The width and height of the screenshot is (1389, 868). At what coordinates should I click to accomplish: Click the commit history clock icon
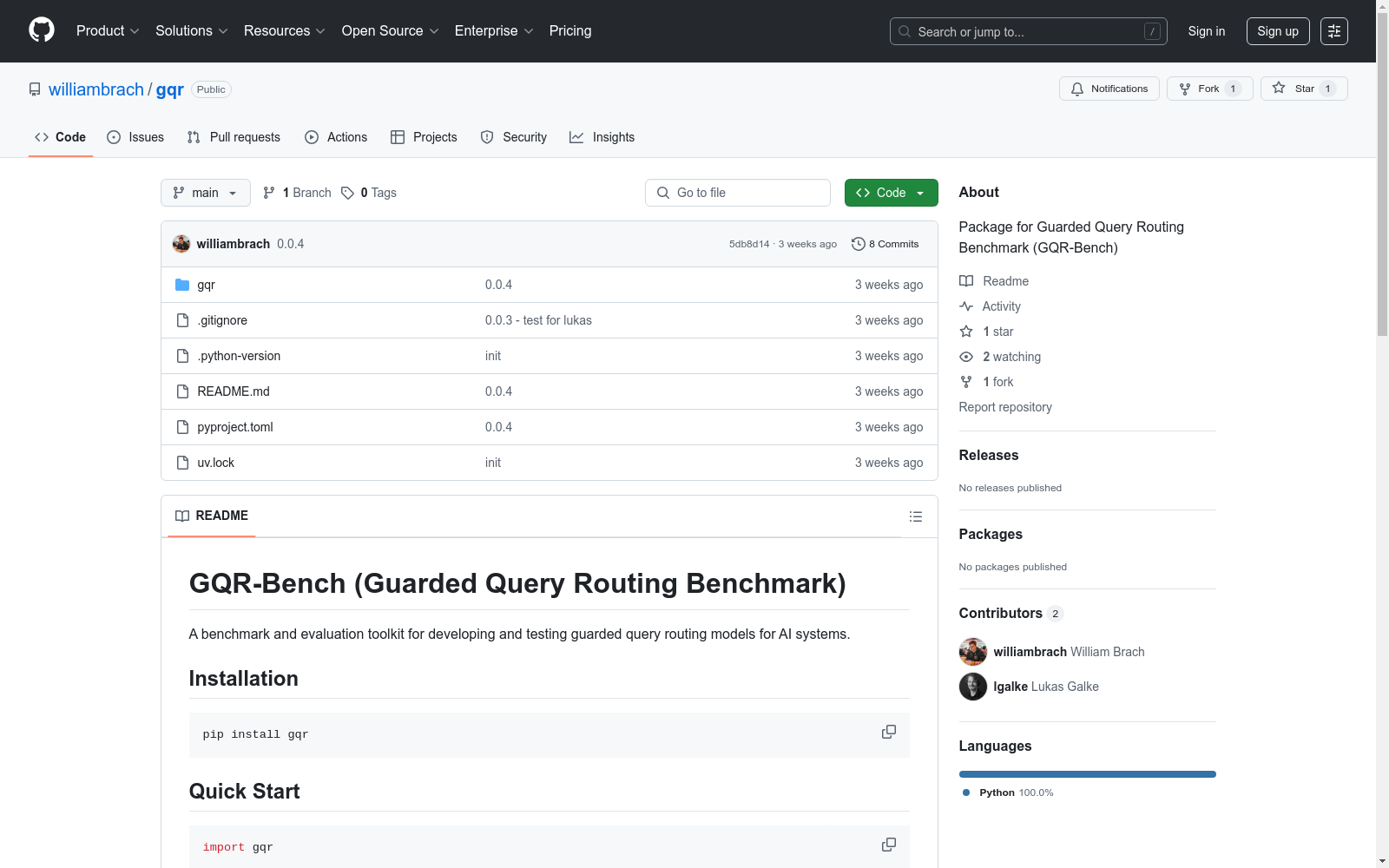[x=859, y=244]
